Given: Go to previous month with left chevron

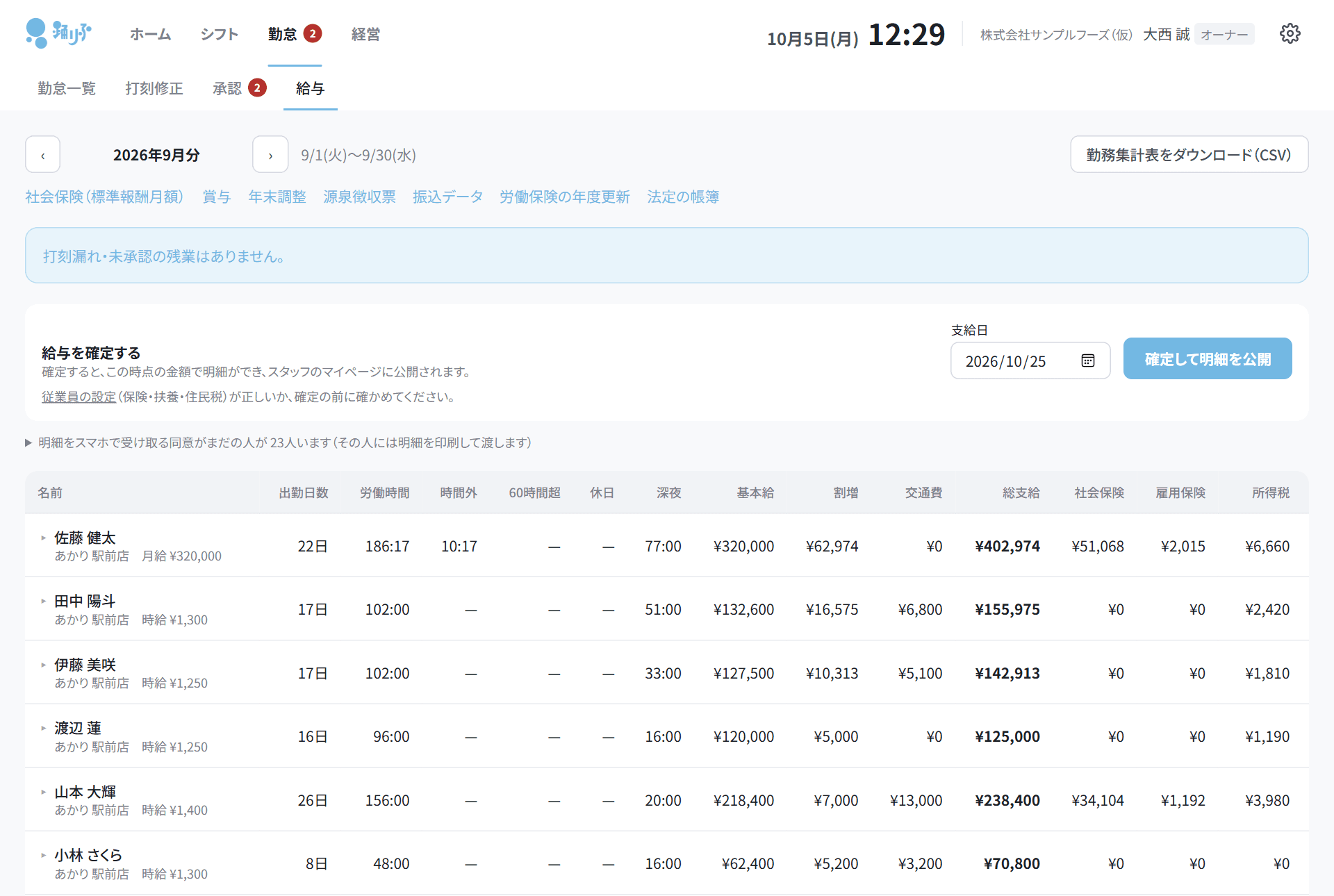Looking at the screenshot, I should point(43,155).
